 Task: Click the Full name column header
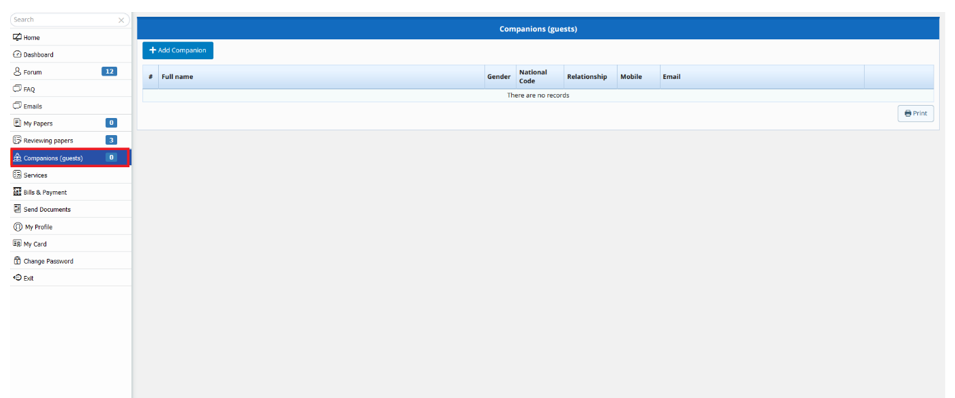[x=178, y=77]
